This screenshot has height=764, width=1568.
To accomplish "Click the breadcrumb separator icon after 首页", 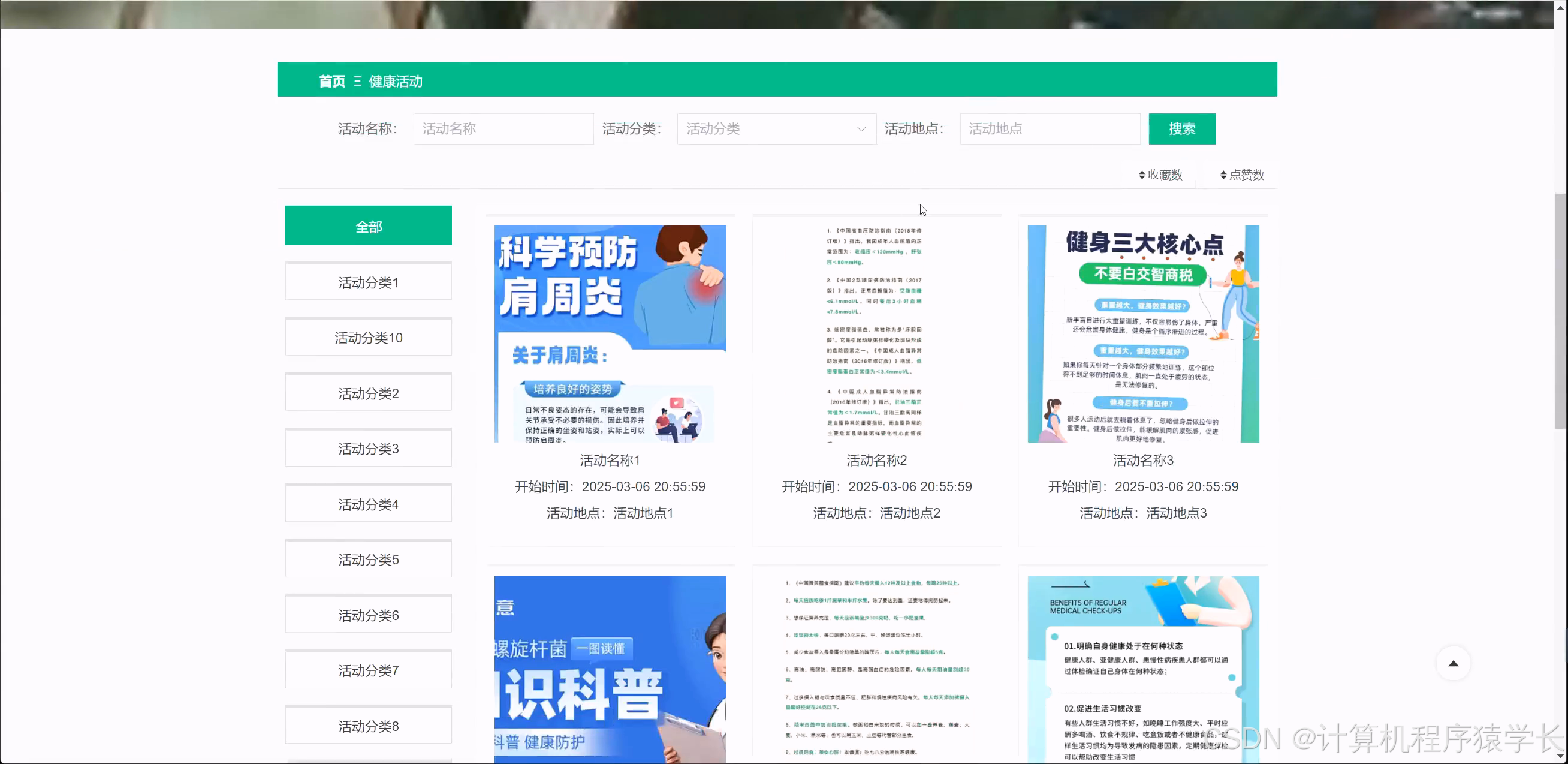I will pos(357,80).
